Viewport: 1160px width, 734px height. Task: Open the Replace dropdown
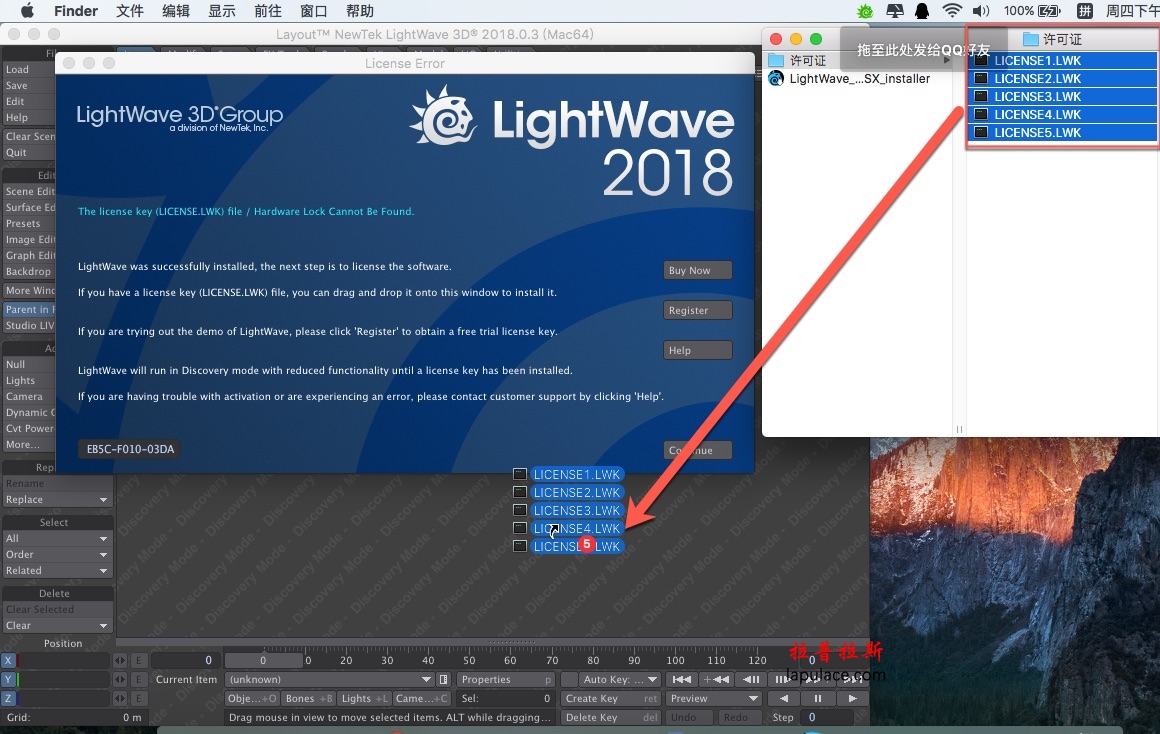click(x=56, y=499)
